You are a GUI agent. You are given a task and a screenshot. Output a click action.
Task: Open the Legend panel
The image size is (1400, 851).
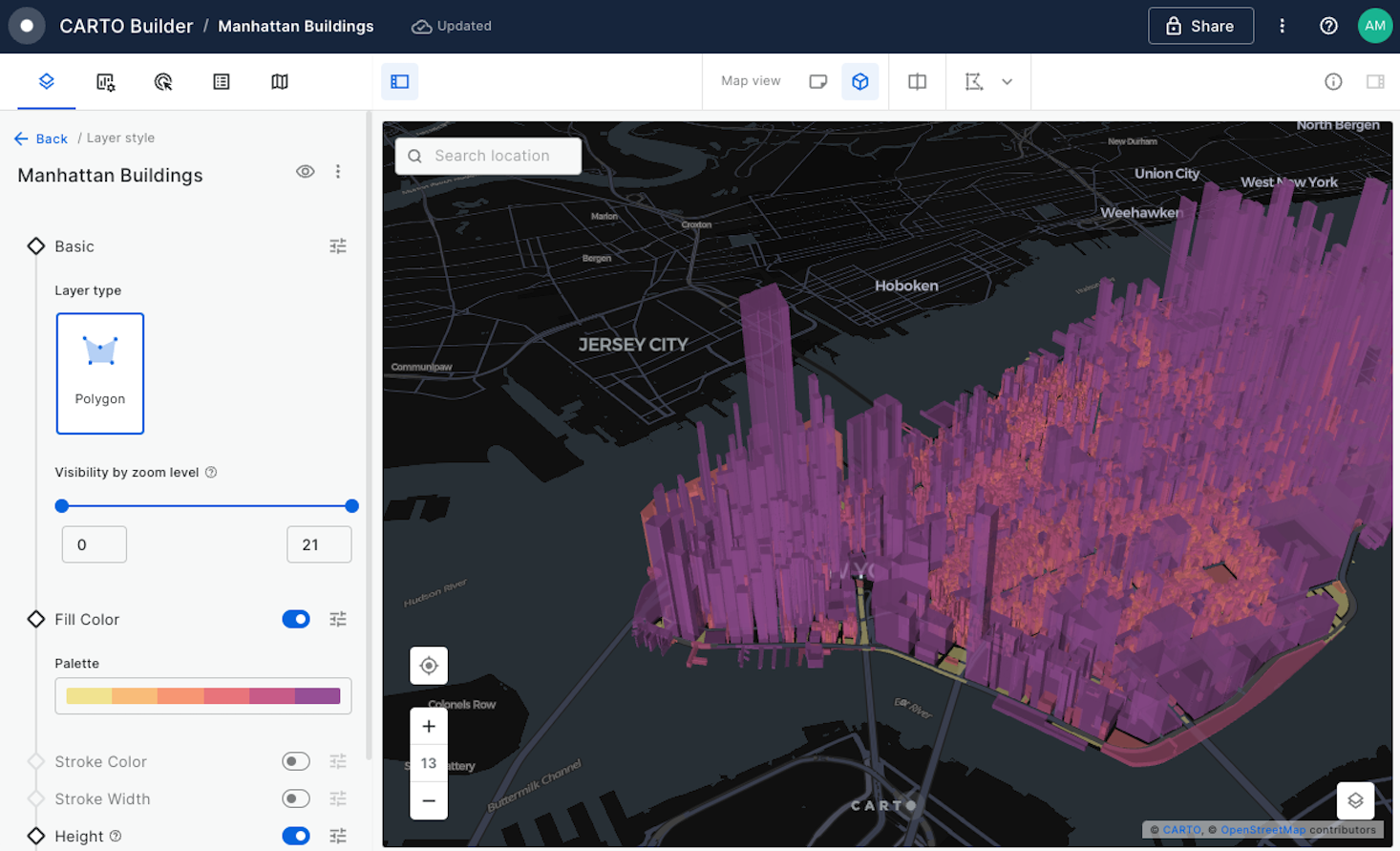click(221, 81)
